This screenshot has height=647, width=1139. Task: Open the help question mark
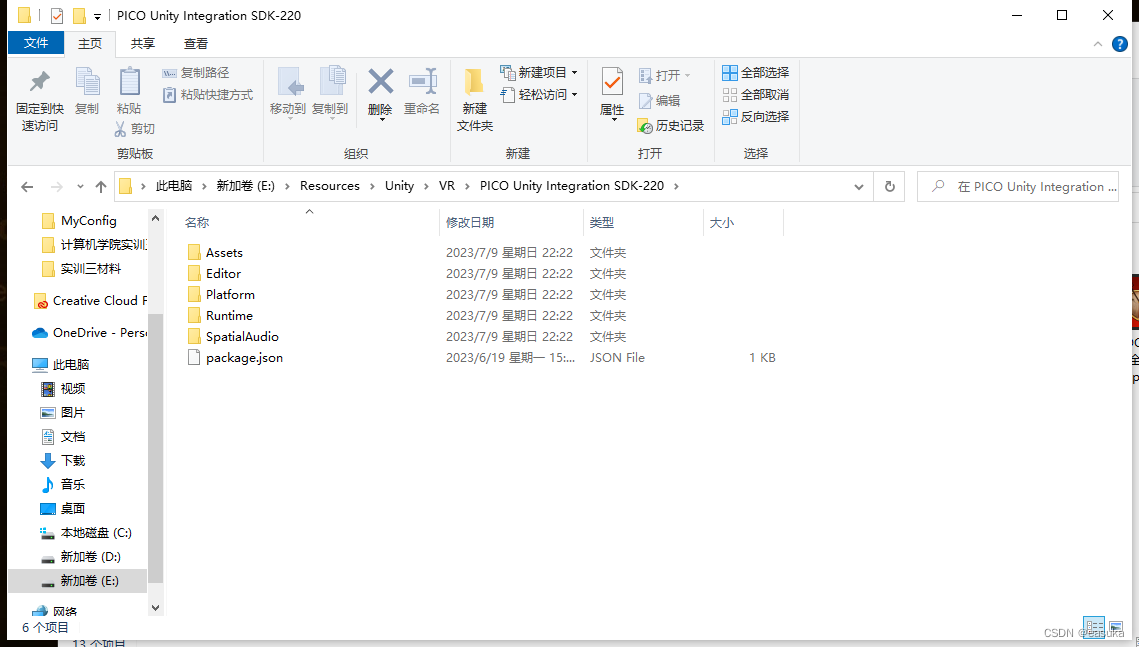[x=1120, y=44]
